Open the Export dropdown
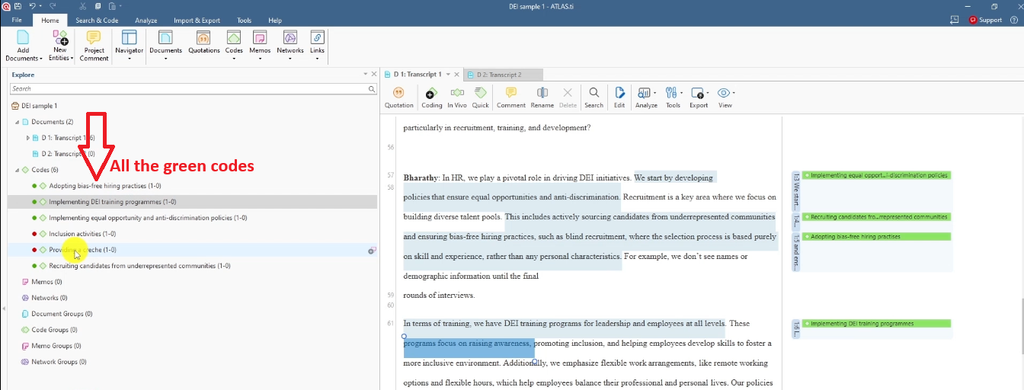The width and height of the screenshot is (1024, 390). click(698, 97)
